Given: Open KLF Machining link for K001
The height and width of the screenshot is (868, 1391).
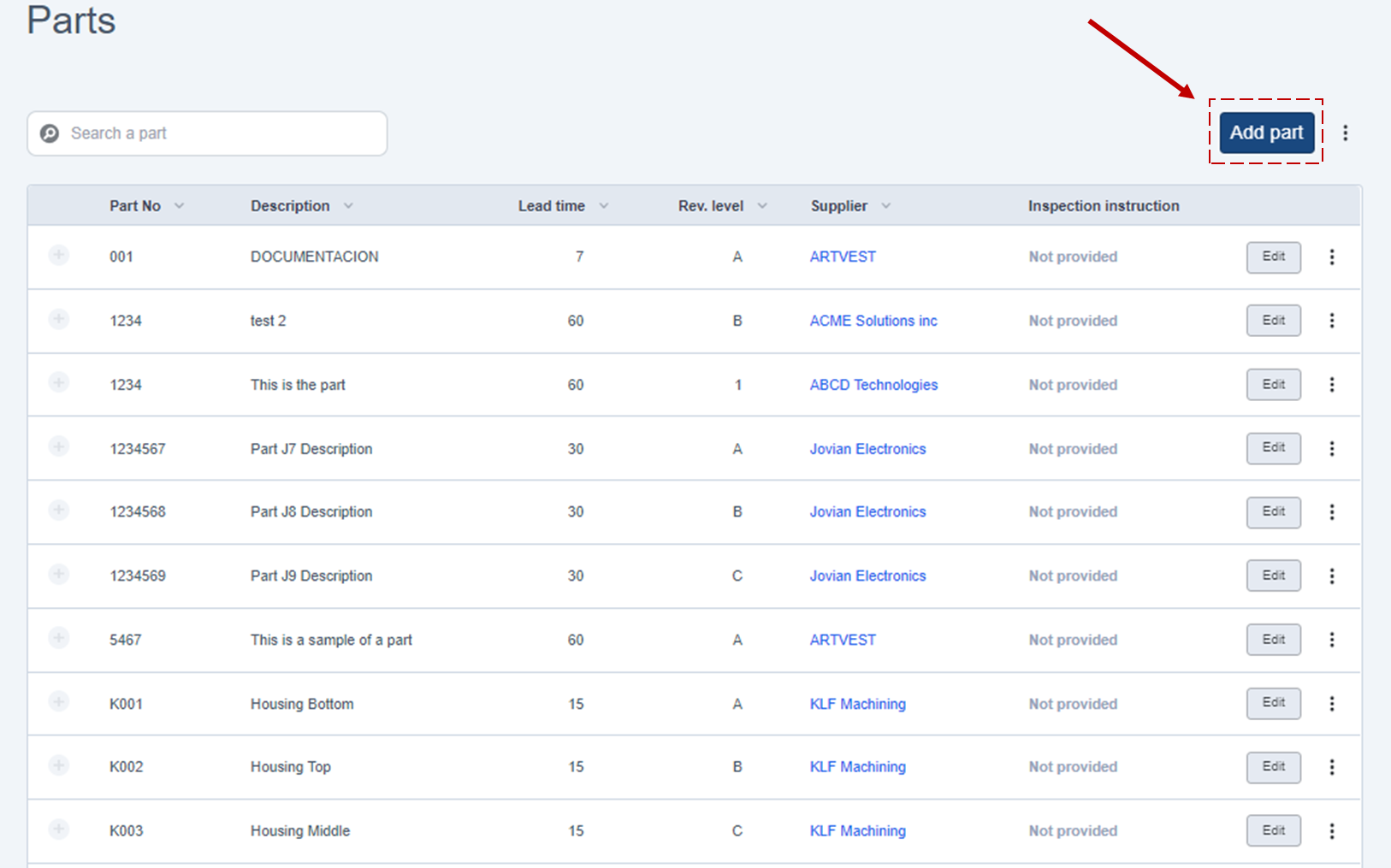Looking at the screenshot, I should pos(857,704).
